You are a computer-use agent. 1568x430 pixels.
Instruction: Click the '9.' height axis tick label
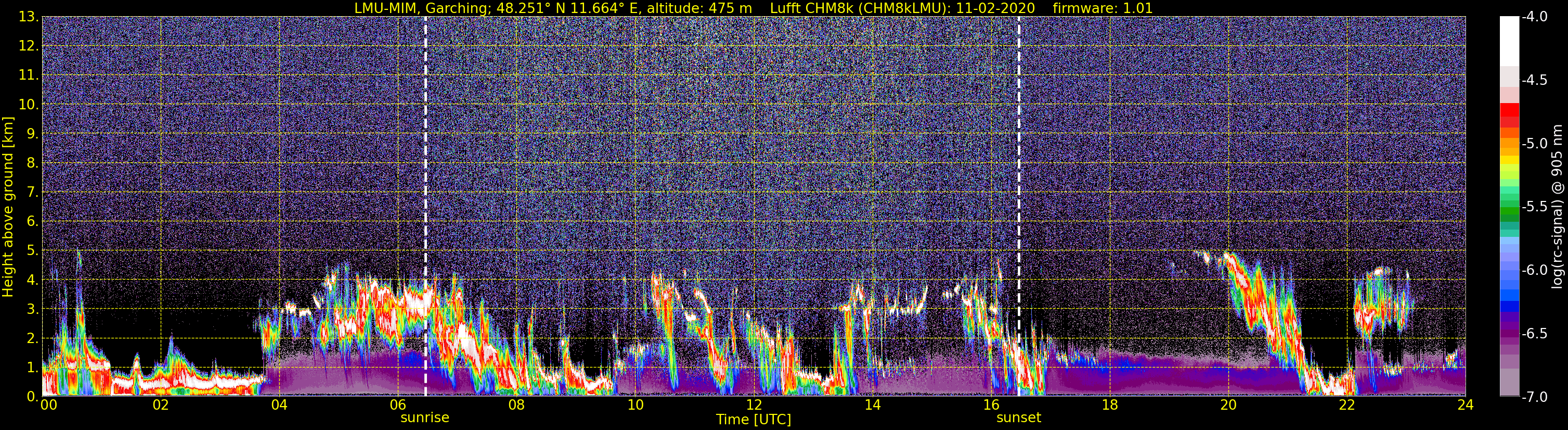(x=32, y=134)
